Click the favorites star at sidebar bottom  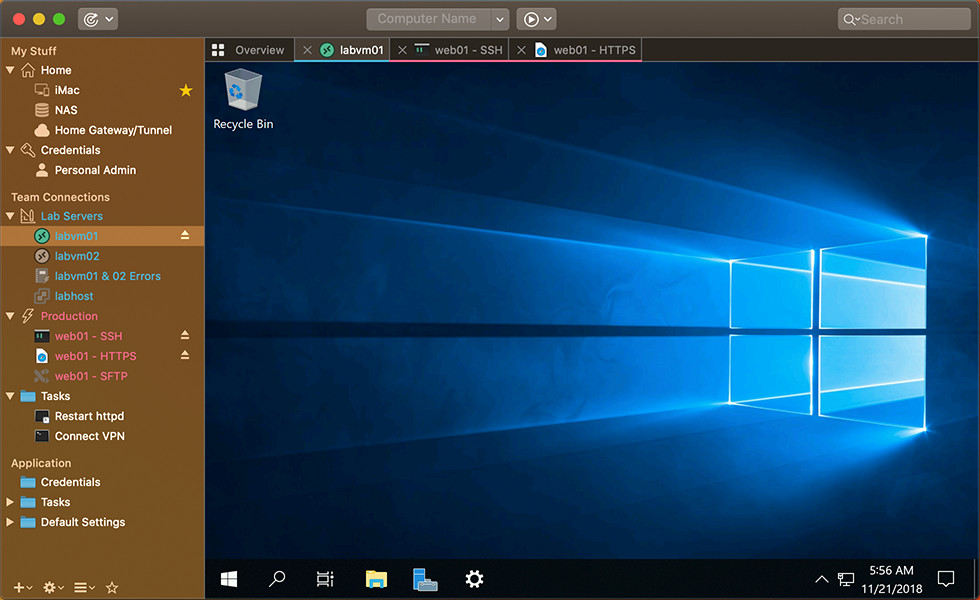click(112, 588)
